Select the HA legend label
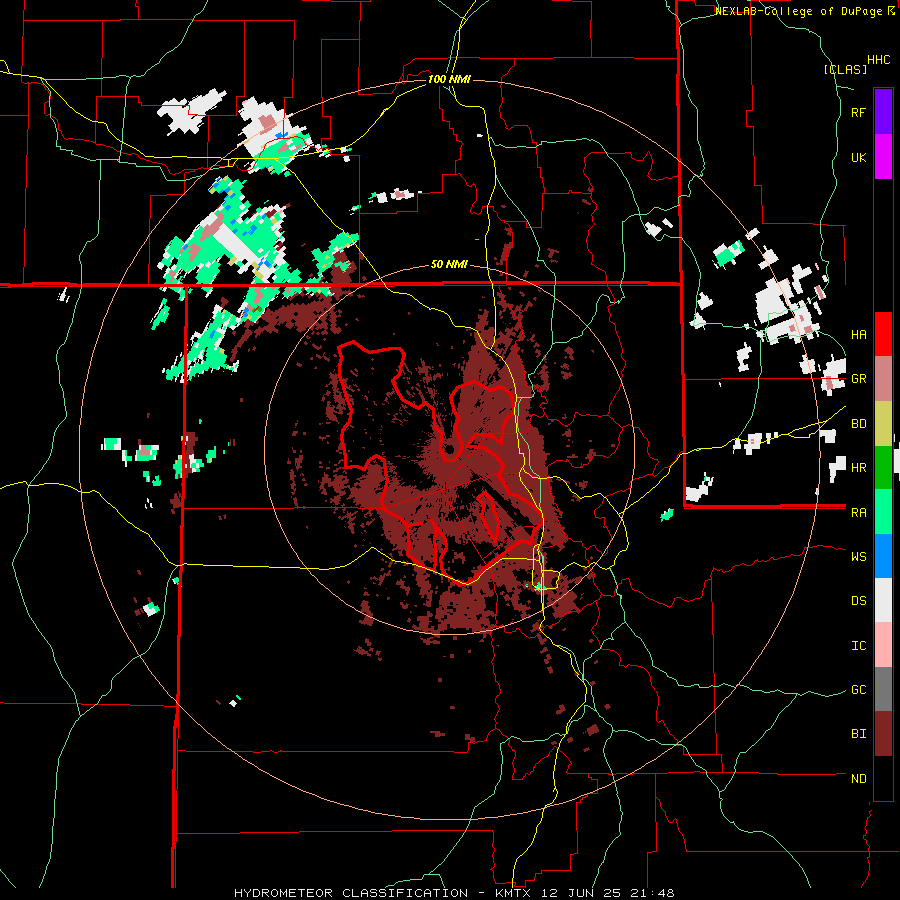 [x=858, y=334]
